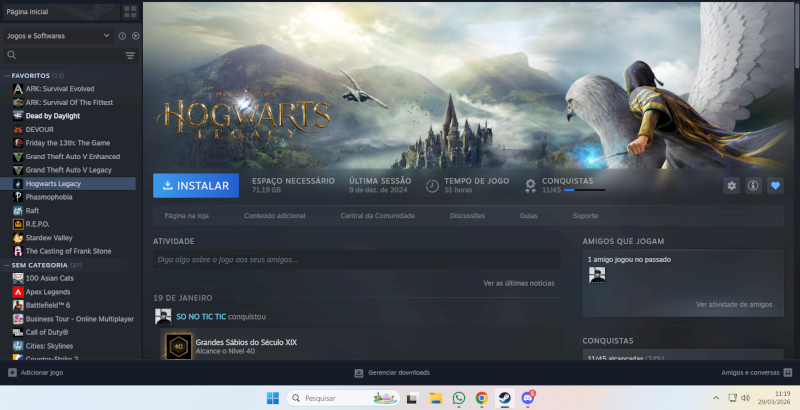800x410 pixels.
Task: Open Conteúdo adicional tab
Action: click(x=274, y=216)
